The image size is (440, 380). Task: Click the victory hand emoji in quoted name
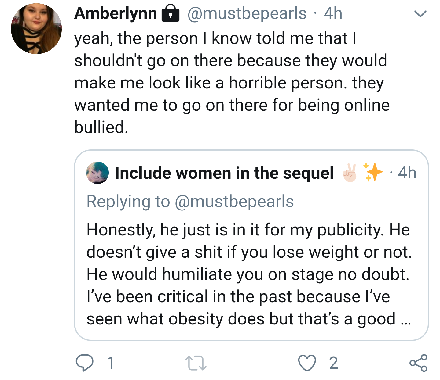349,173
